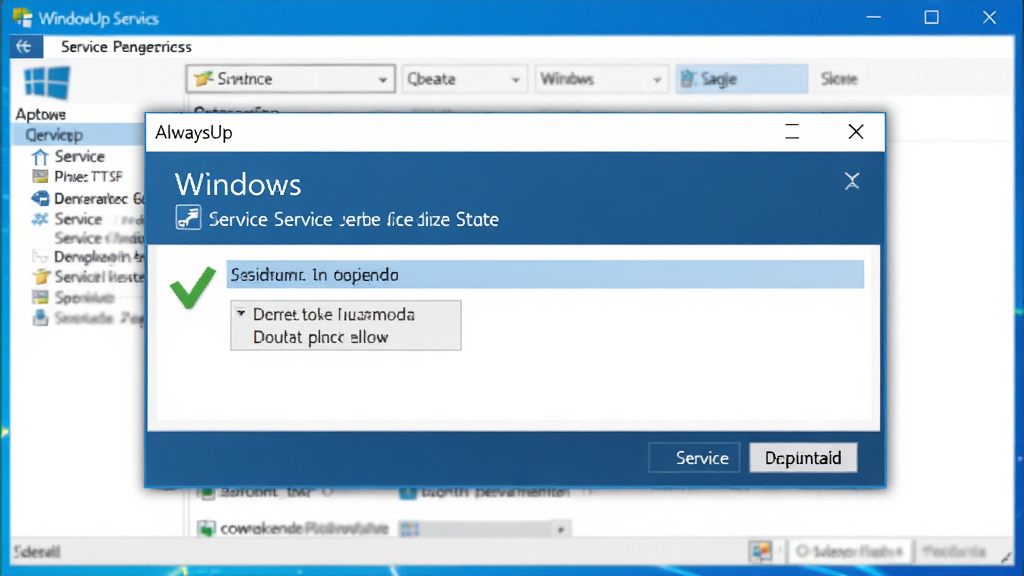Close the inner Windows banner with X
1024x576 pixels.
pyautogui.click(x=852, y=181)
